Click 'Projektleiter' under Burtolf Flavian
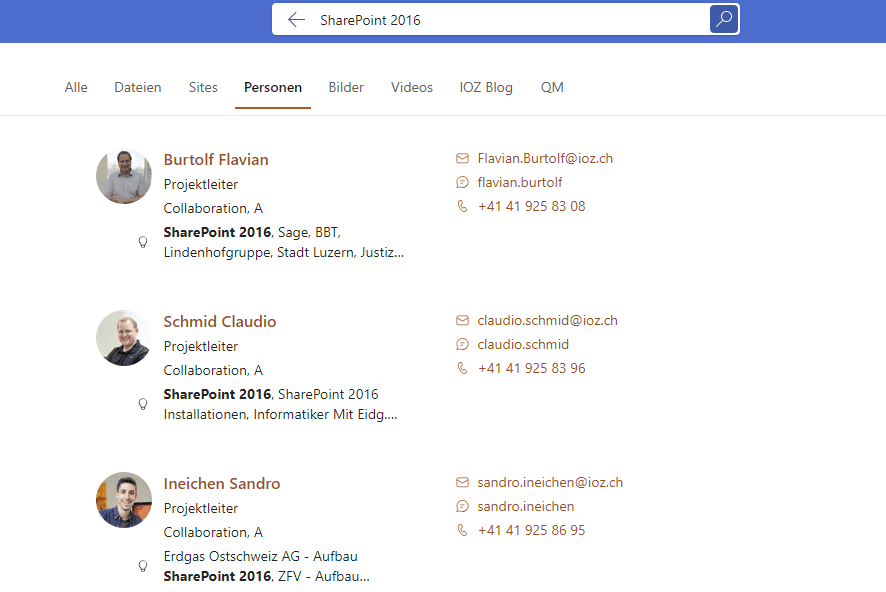Image resolution: width=886 pixels, height=592 pixels. pyautogui.click(x=201, y=185)
